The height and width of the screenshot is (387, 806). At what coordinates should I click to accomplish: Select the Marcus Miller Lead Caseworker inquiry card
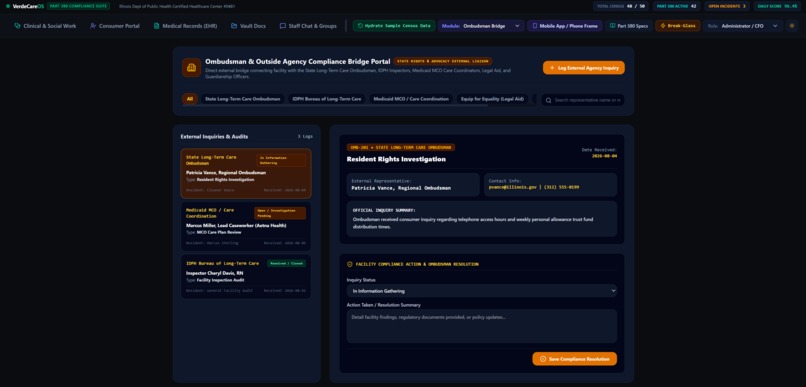246,227
